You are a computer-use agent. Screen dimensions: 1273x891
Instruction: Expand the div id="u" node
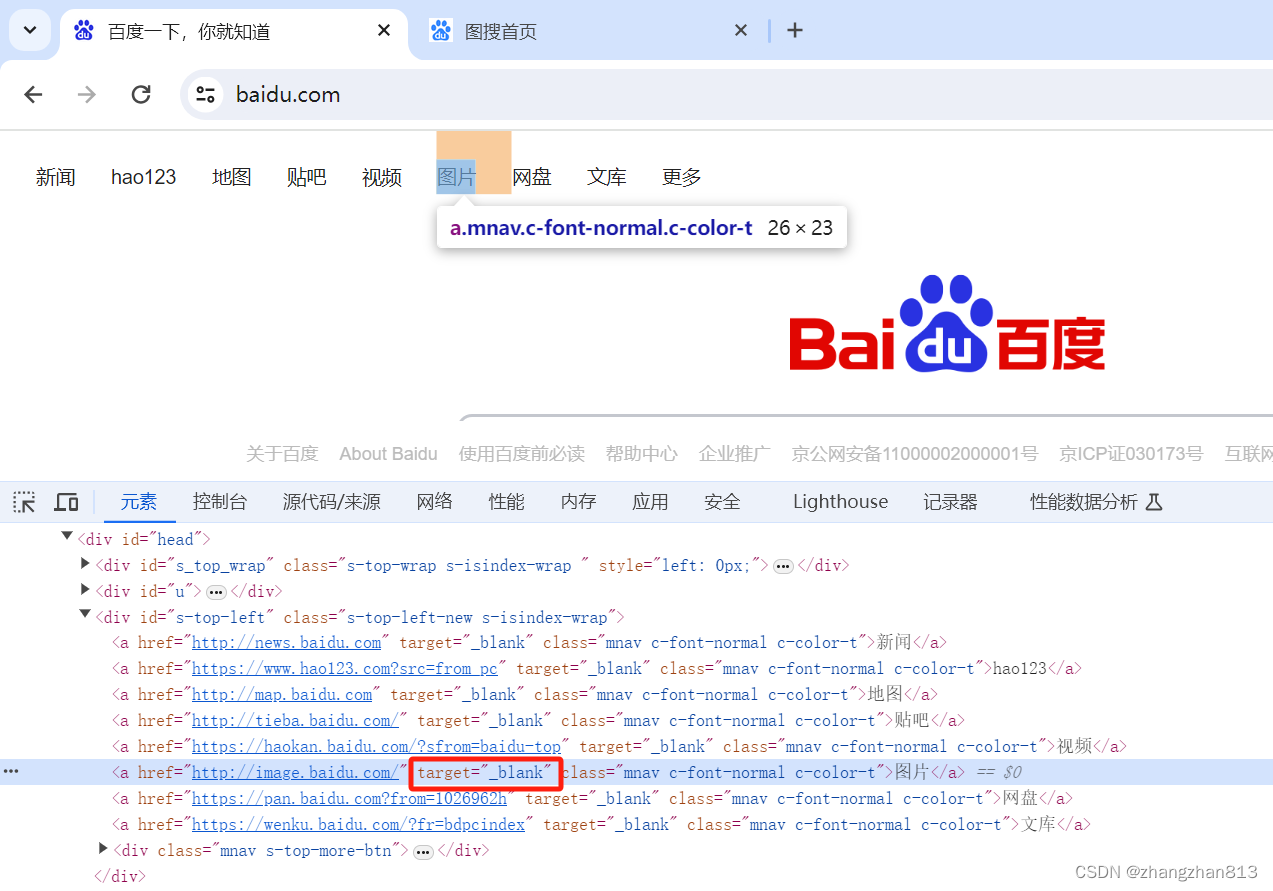[x=85, y=590]
